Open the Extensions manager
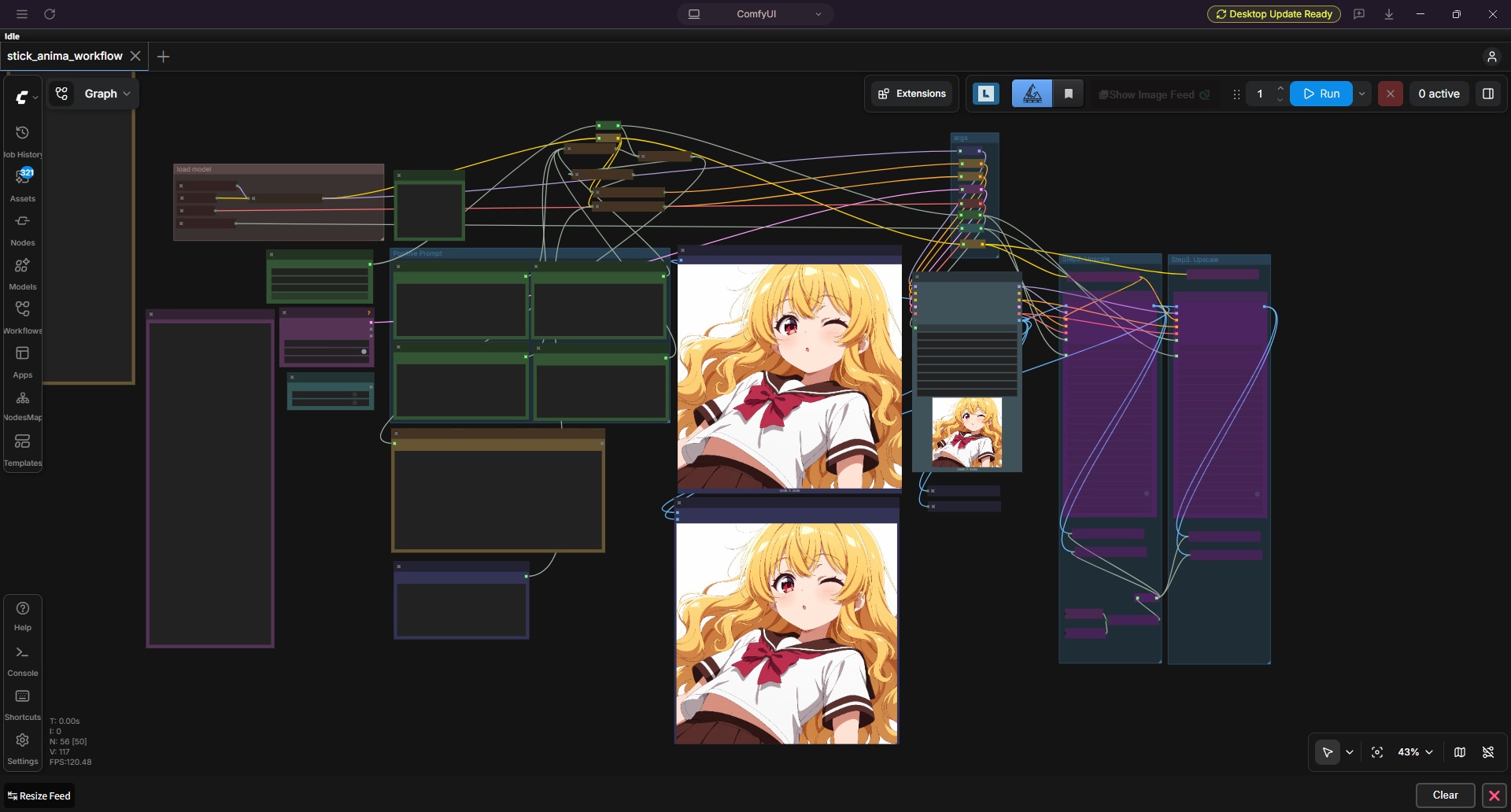The height and width of the screenshot is (812, 1511). pyautogui.click(x=911, y=94)
